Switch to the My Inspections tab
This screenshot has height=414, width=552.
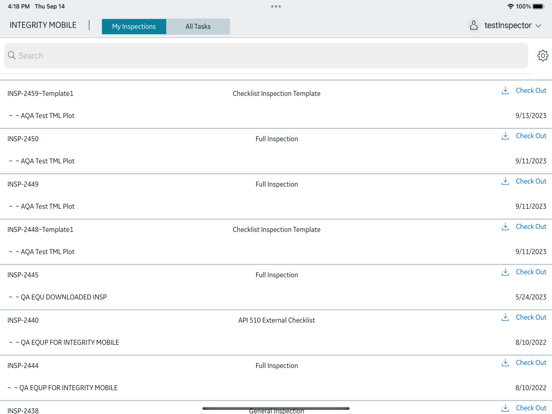coord(134,26)
